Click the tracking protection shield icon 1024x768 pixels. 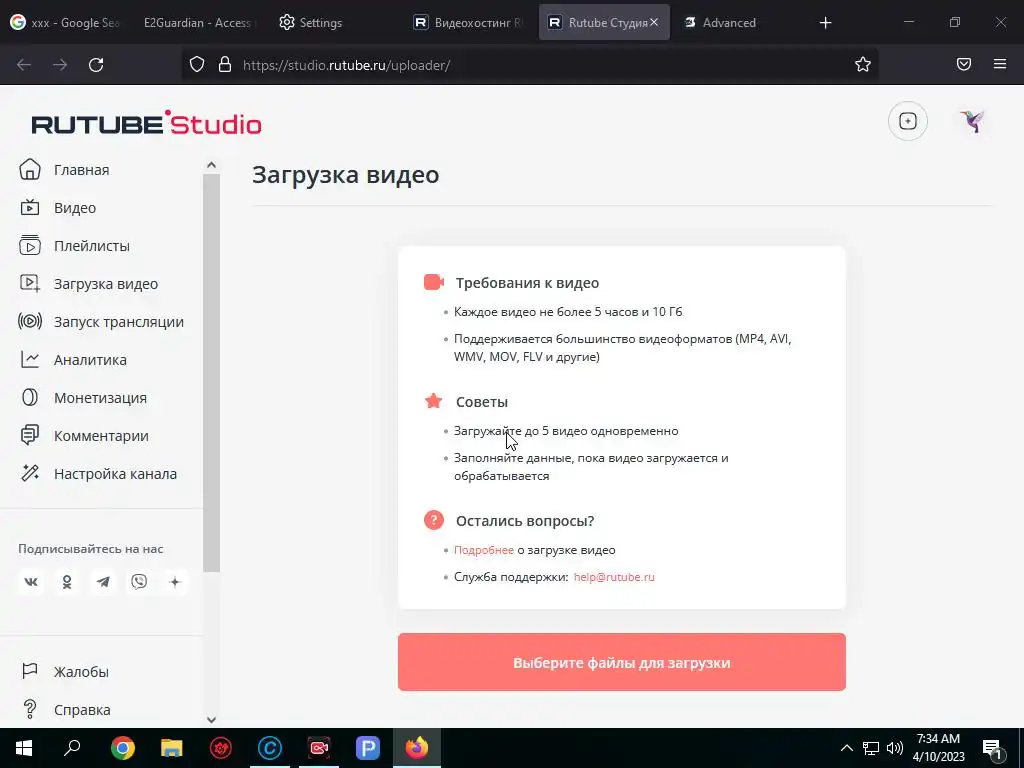197,65
